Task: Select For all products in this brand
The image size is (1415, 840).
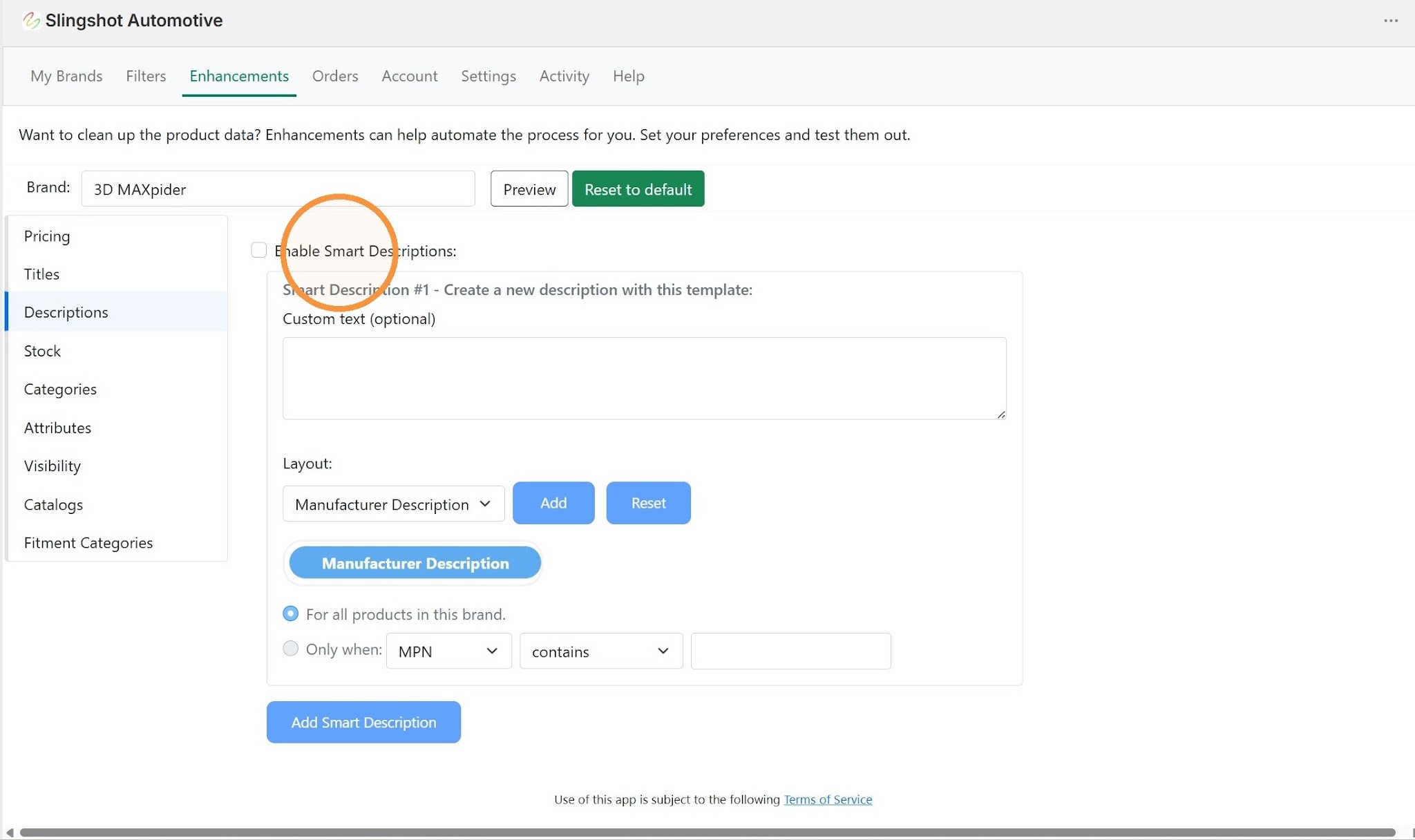Action: point(291,613)
